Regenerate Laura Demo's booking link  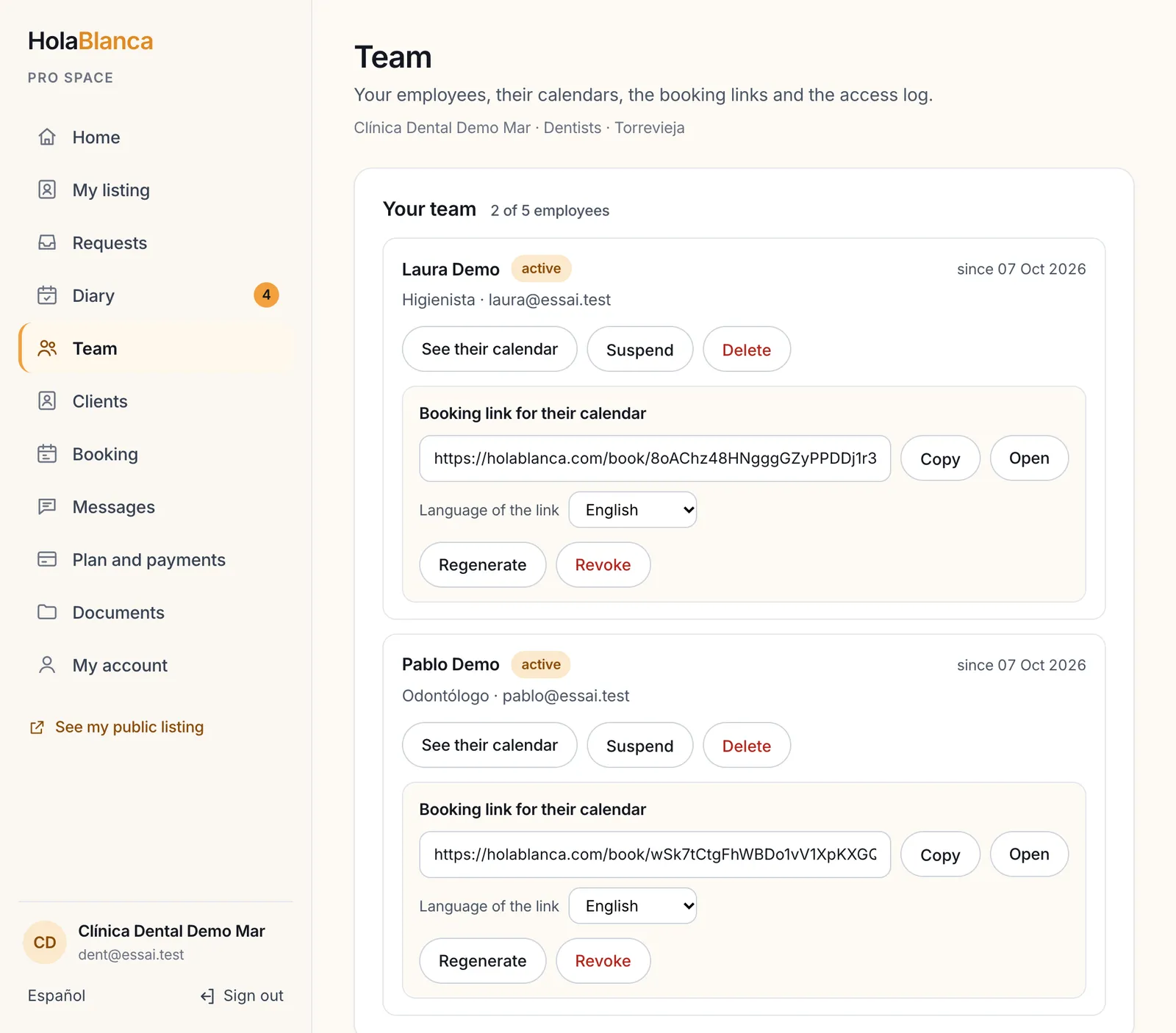pos(482,565)
